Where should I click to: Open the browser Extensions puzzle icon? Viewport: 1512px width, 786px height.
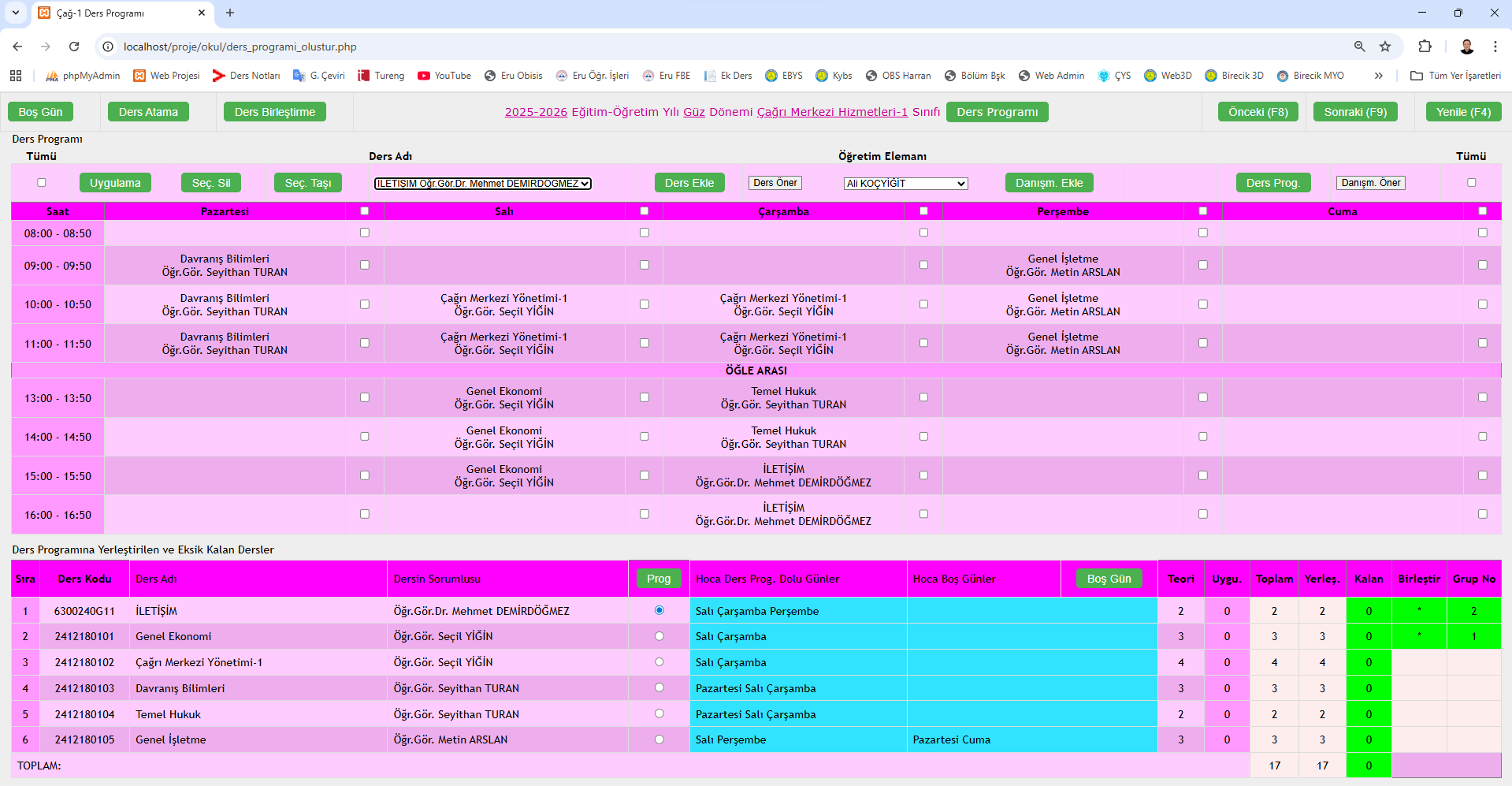(1425, 47)
